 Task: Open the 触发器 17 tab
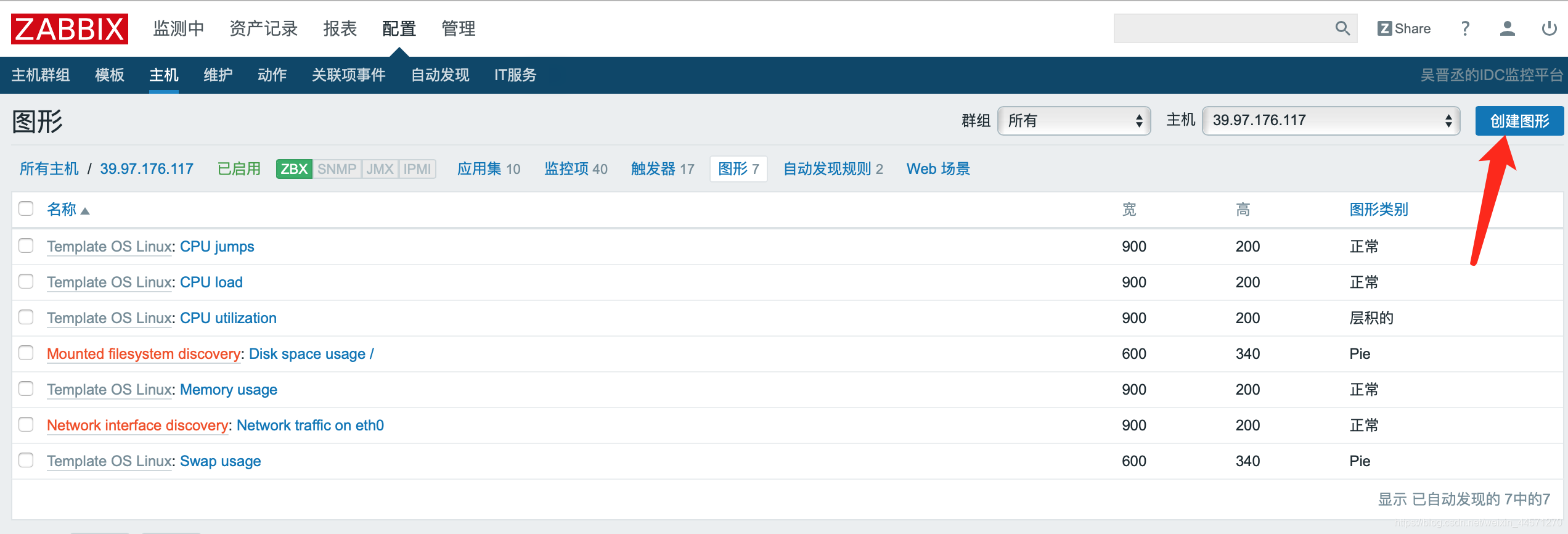click(663, 169)
